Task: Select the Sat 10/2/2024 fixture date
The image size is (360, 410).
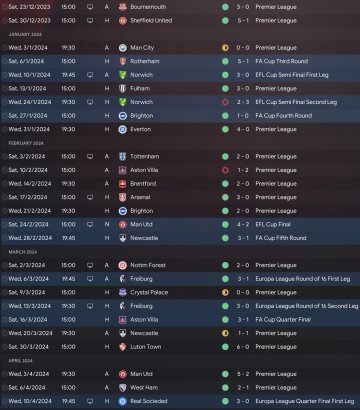Action: [28, 170]
